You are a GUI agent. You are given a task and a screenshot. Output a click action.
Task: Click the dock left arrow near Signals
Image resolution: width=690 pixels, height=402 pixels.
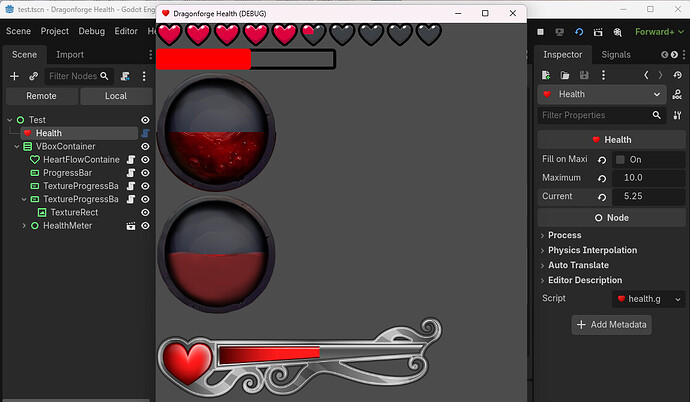point(664,55)
